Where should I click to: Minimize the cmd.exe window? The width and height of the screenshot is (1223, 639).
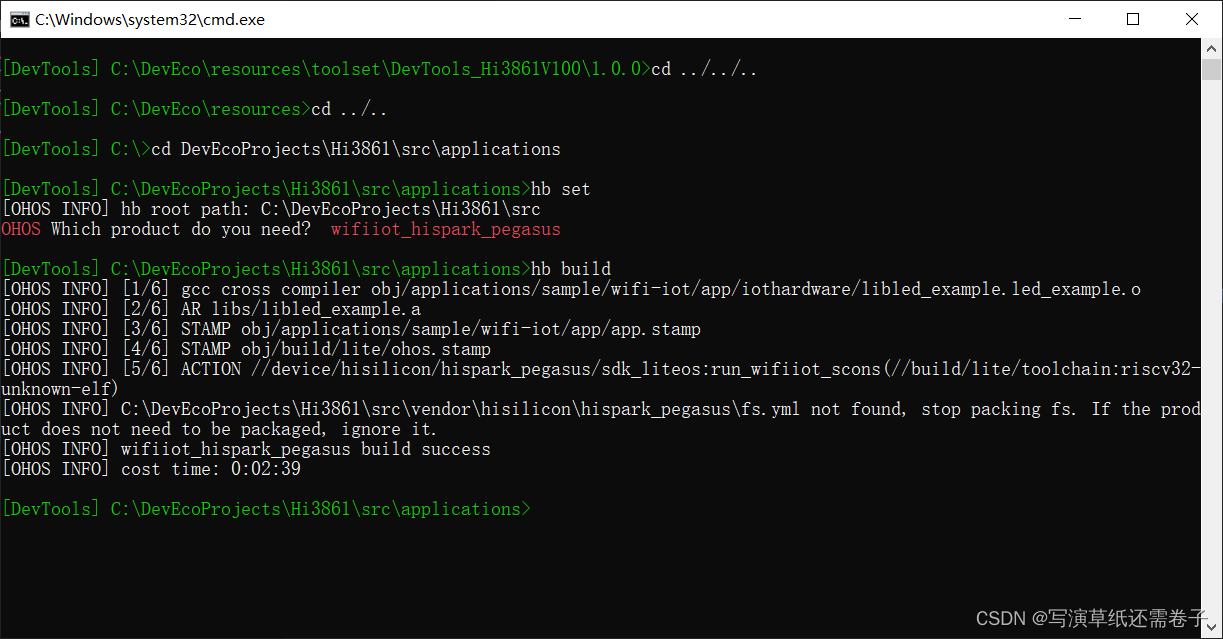[1074, 19]
